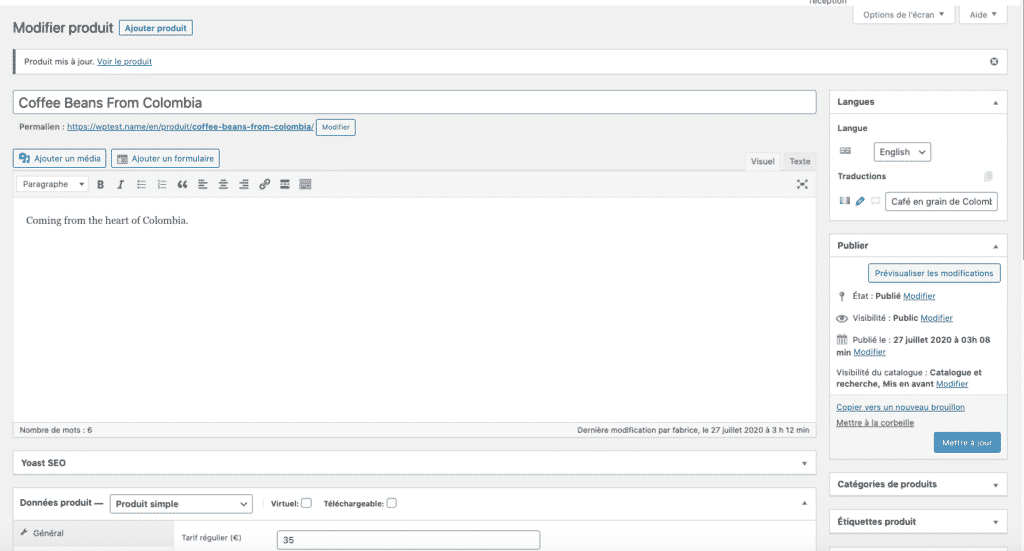This screenshot has width=1024, height=551.
Task: Enable the Virtuel checkbox
Action: pyautogui.click(x=306, y=503)
